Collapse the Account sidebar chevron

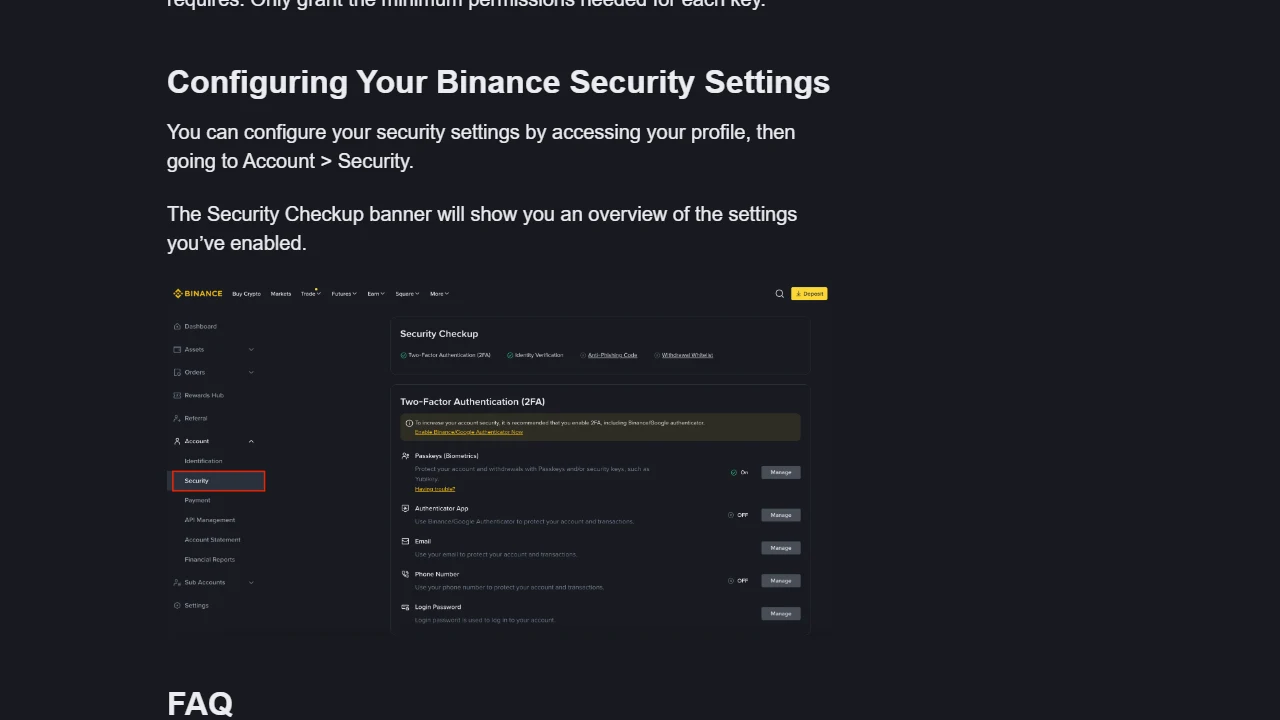251,441
